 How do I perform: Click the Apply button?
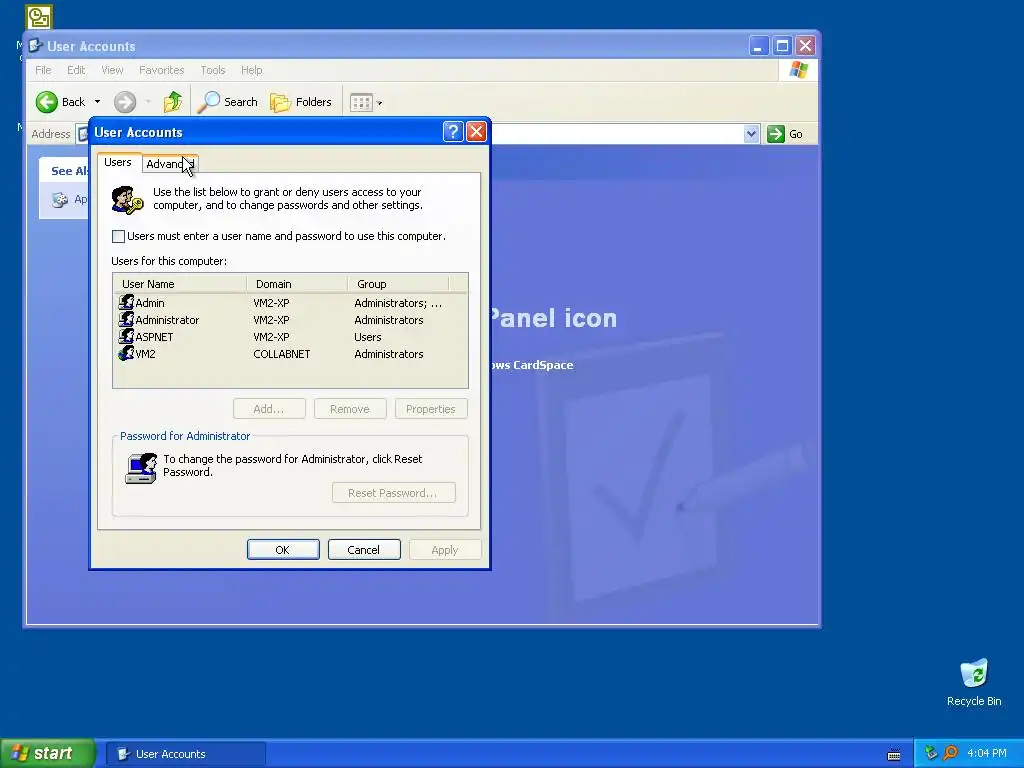(x=445, y=550)
